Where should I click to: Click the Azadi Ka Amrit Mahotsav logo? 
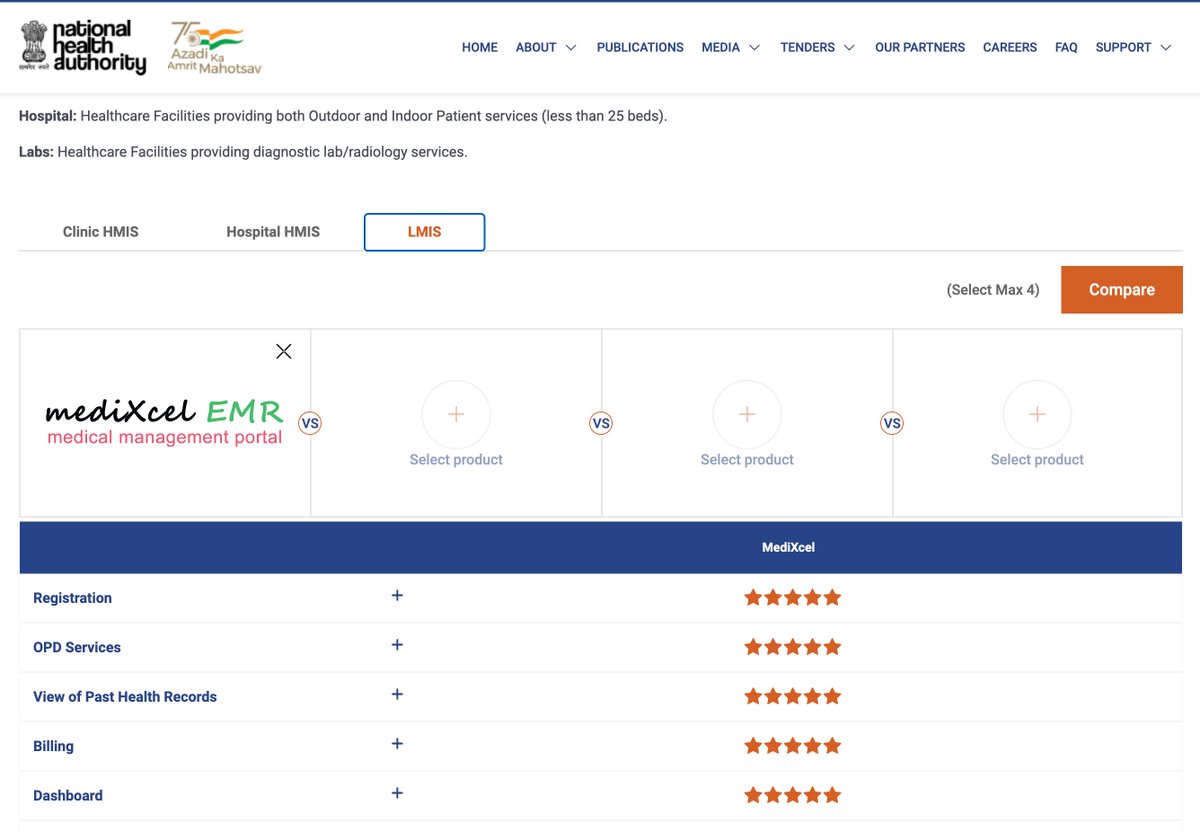point(215,47)
